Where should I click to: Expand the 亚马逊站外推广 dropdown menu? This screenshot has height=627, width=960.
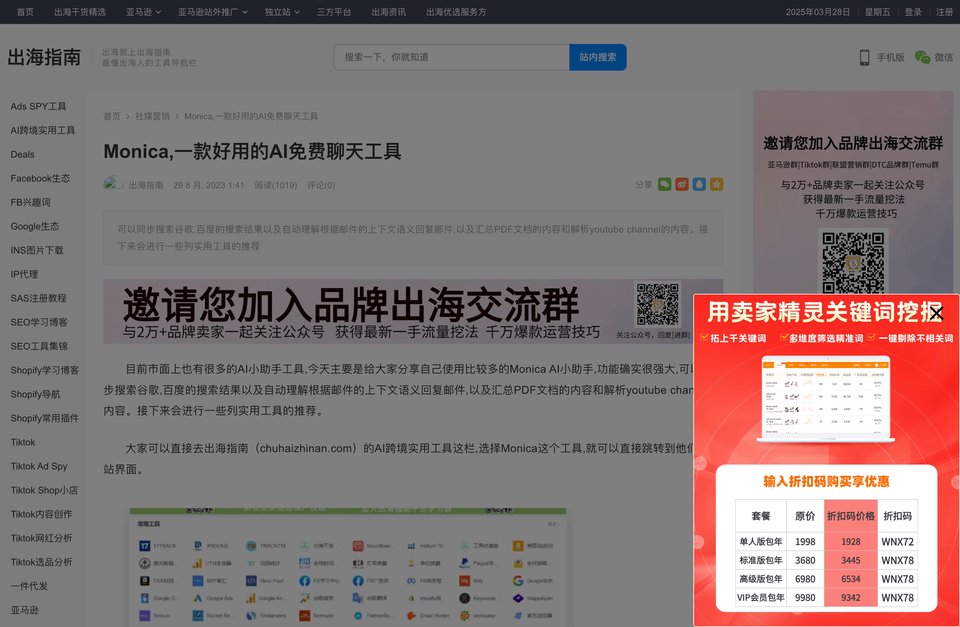(213, 12)
